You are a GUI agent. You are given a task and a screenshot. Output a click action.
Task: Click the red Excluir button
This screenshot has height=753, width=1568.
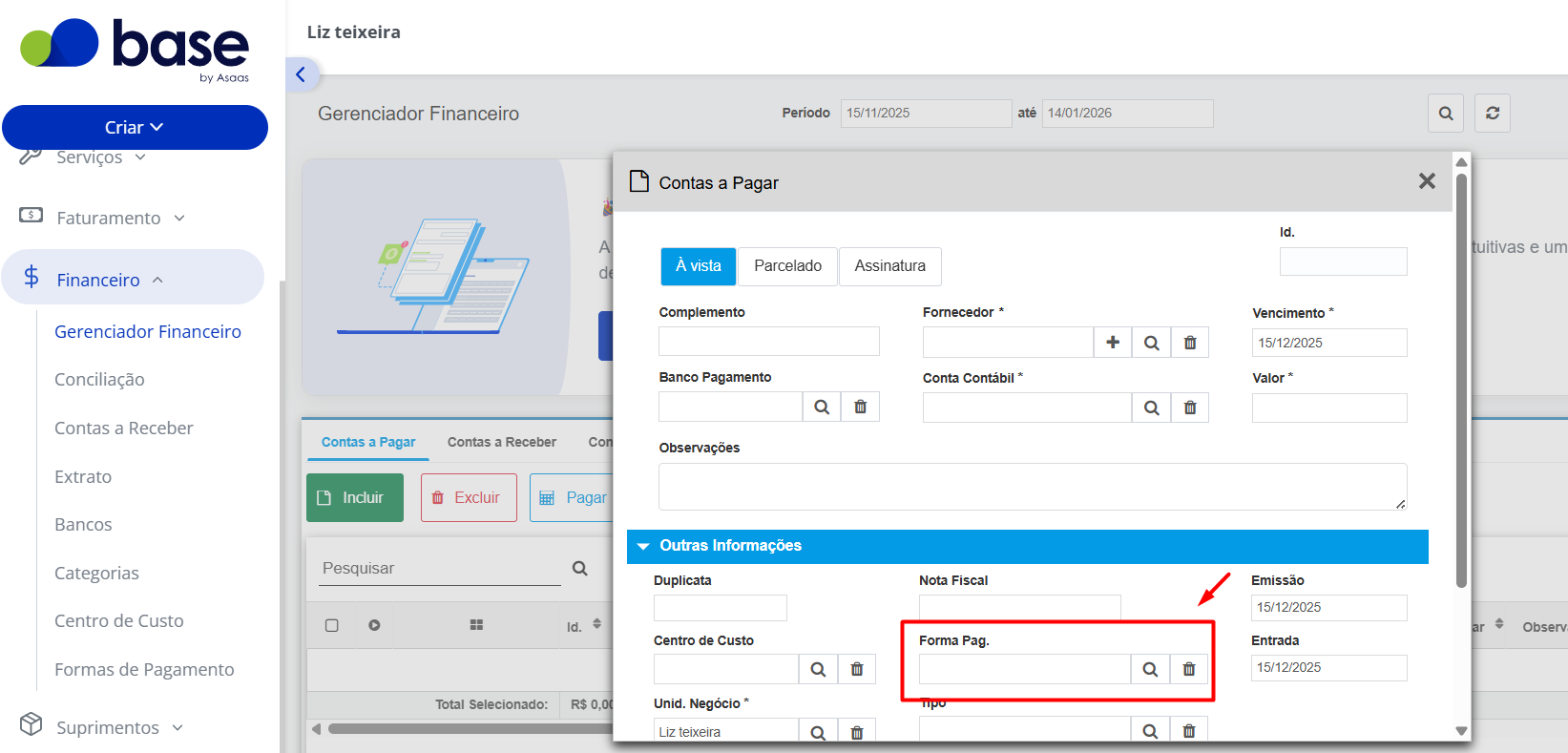tap(469, 497)
